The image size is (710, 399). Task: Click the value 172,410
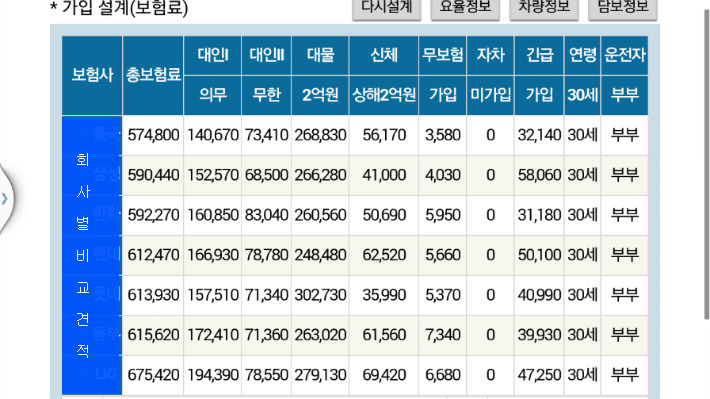[213, 335]
